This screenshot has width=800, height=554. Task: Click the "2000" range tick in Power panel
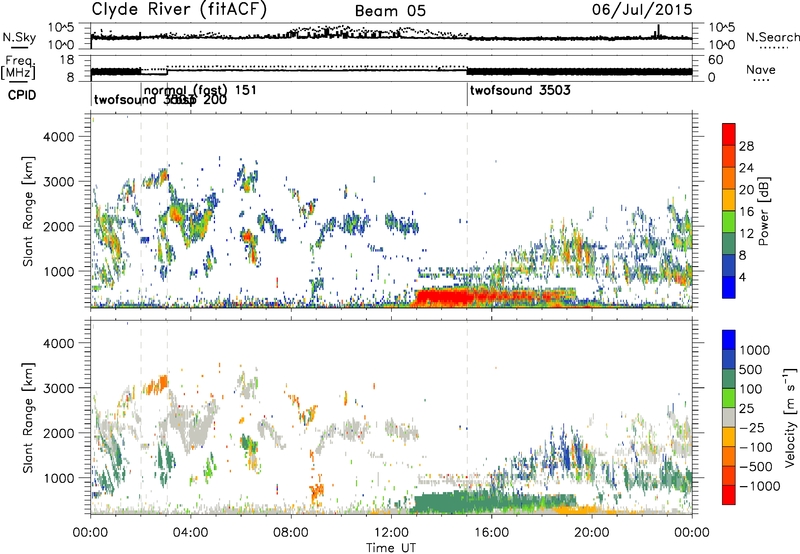pyautogui.click(x=58, y=226)
